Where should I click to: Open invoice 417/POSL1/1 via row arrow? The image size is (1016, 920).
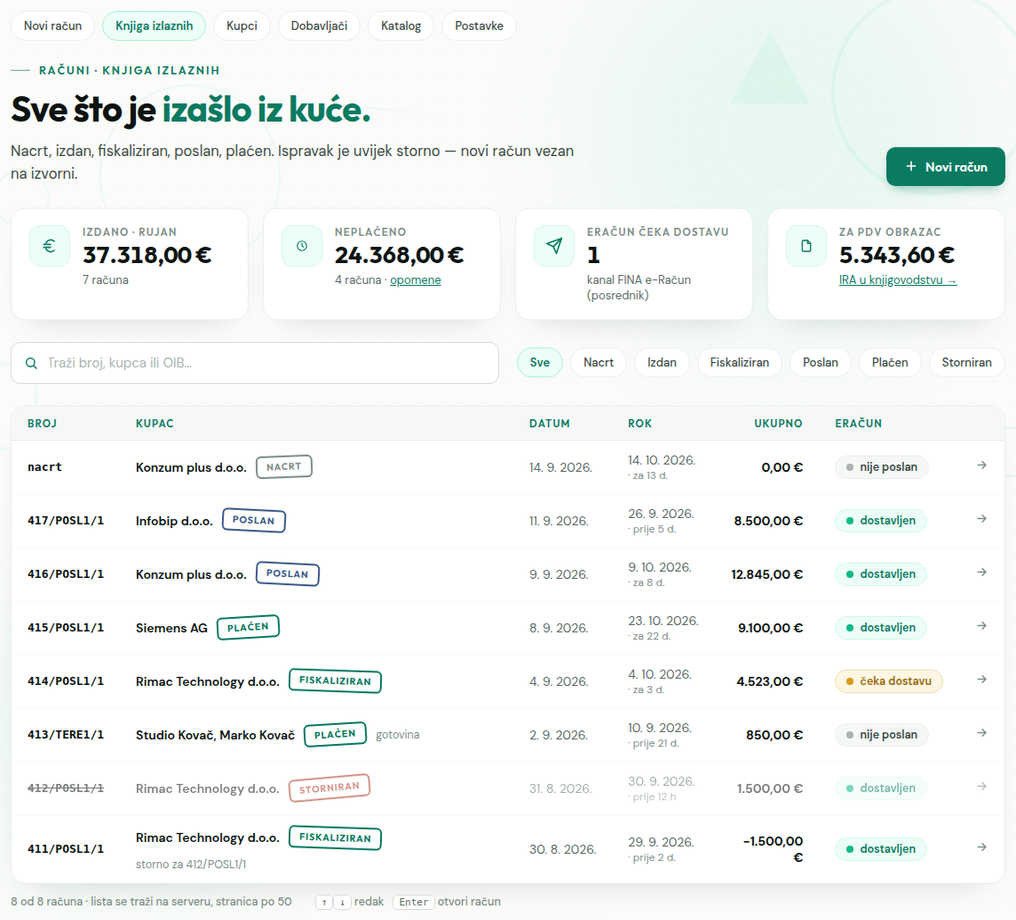tap(982, 519)
